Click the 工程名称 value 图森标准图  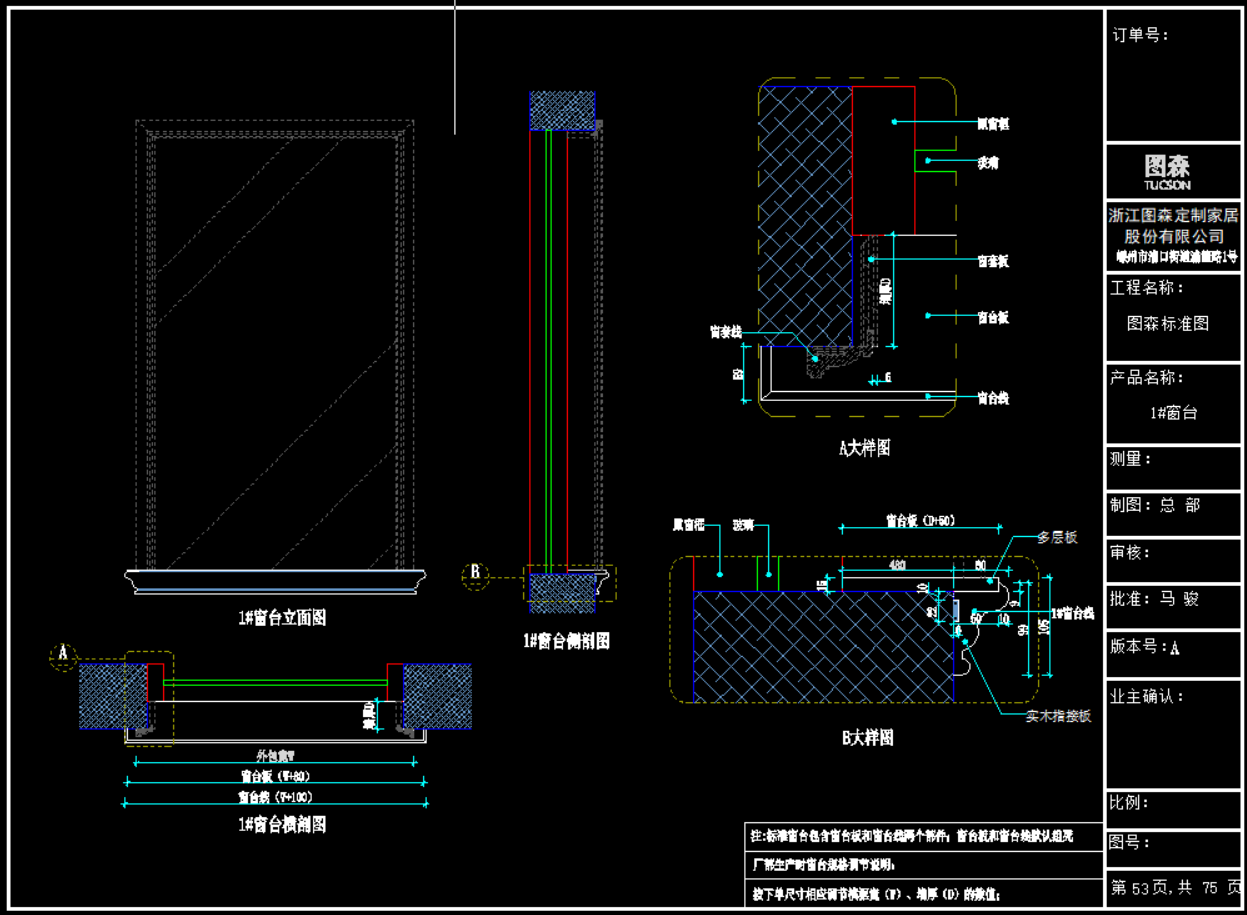(1167, 324)
